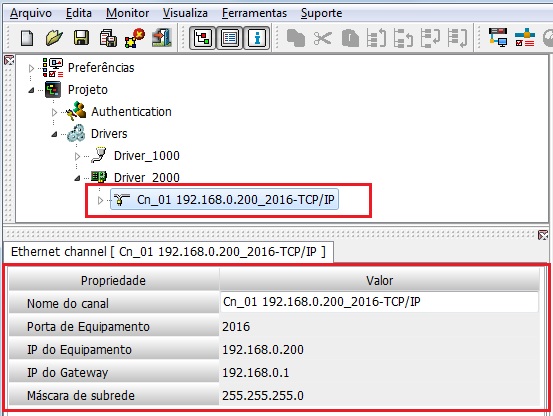
Task: Collapse the Drivers tree node
Action: [54, 134]
